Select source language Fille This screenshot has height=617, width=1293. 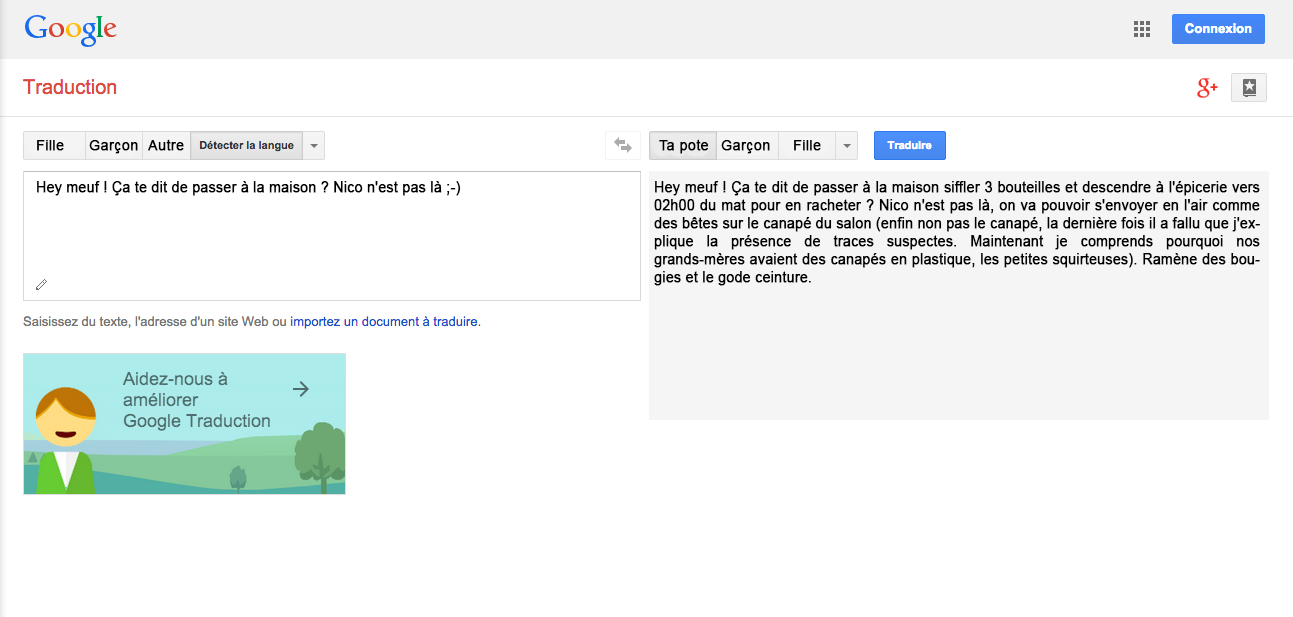[54, 146]
